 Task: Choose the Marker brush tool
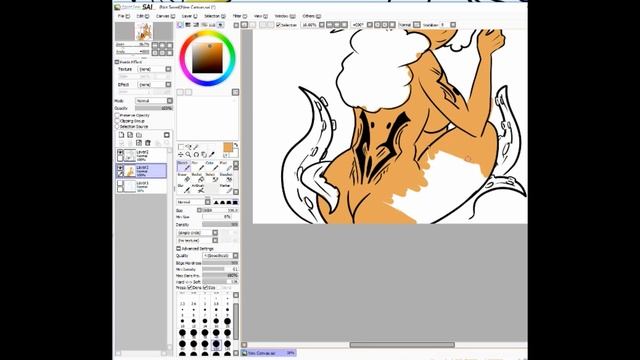point(226,189)
